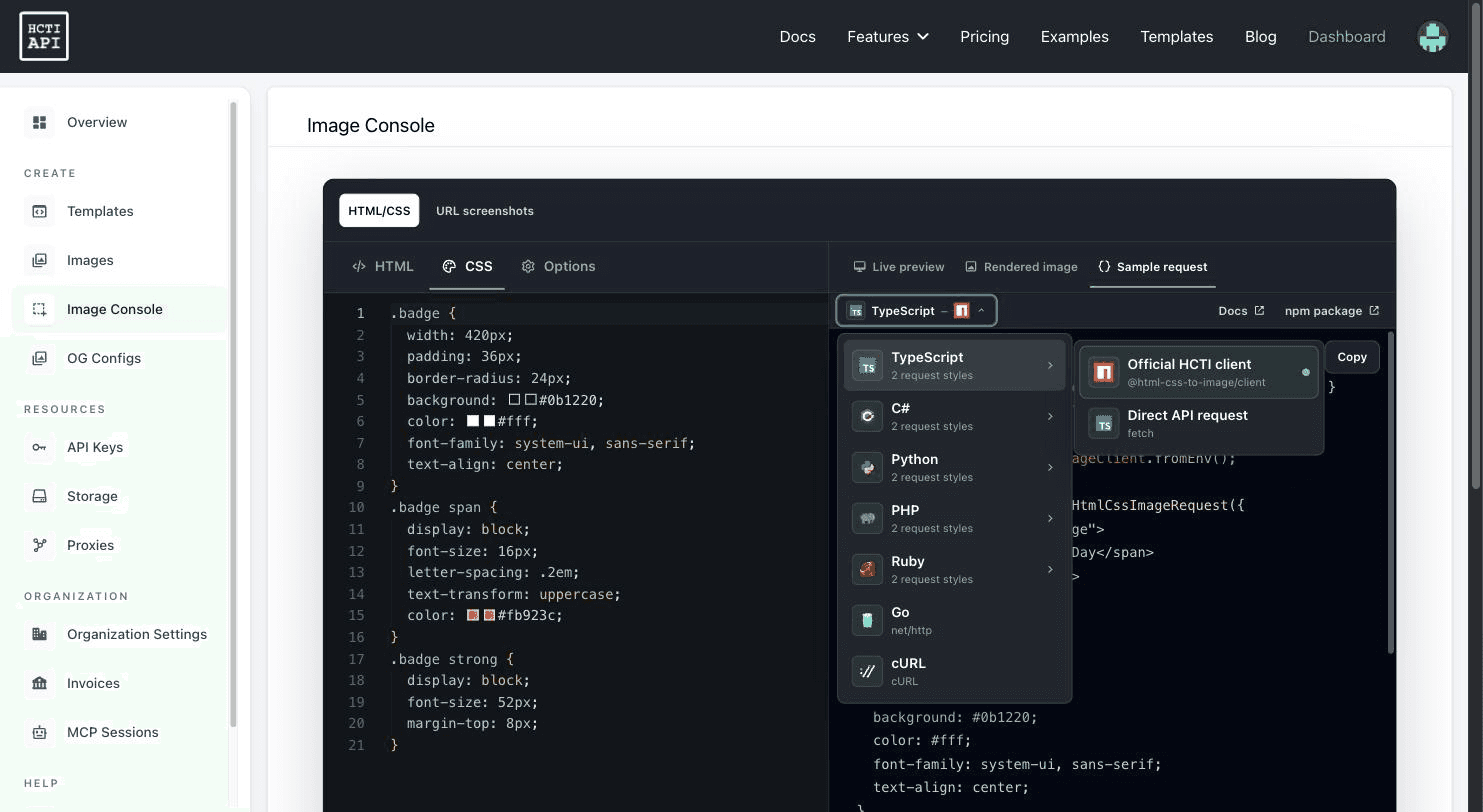The image size is (1483, 812).
Task: Select the Direct API request option
Action: coord(1199,424)
